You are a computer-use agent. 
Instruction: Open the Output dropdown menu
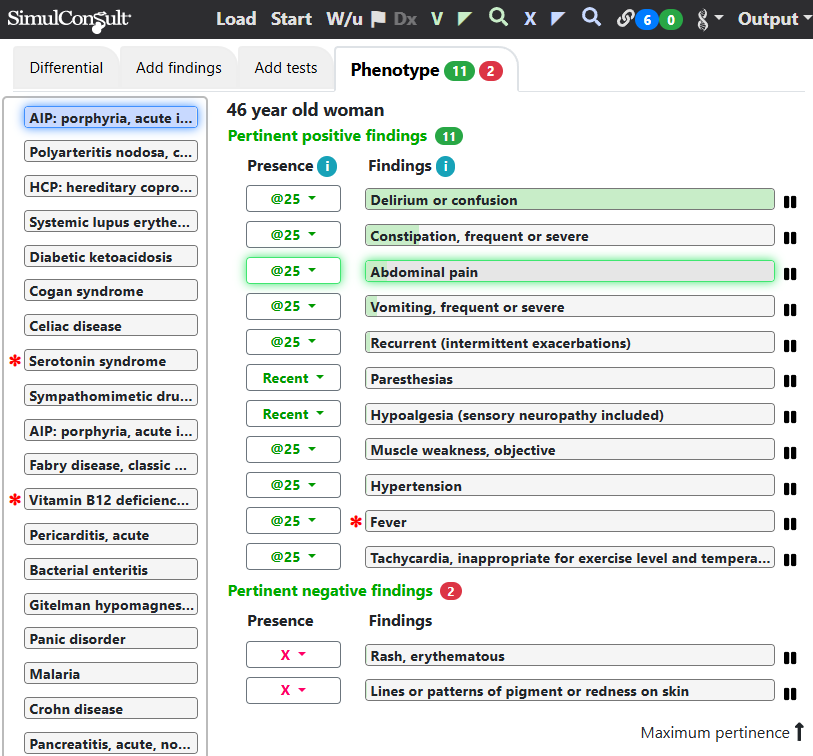775,19
